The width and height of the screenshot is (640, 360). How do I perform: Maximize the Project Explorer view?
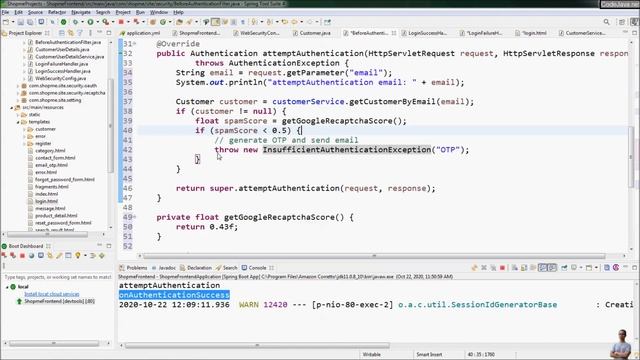[x=109, y=33]
